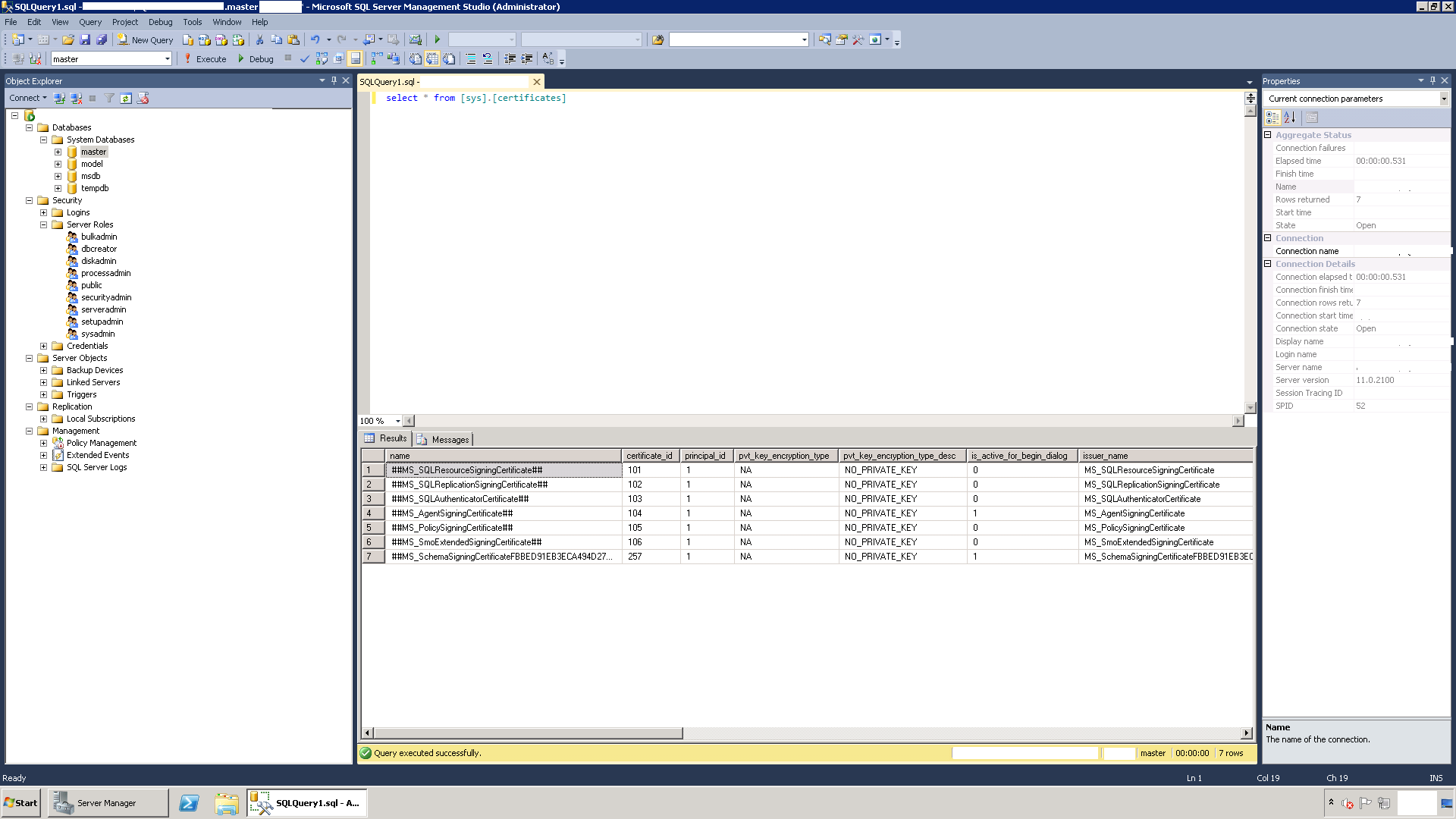
Task: Expand the Security tree node
Action: click(30, 200)
